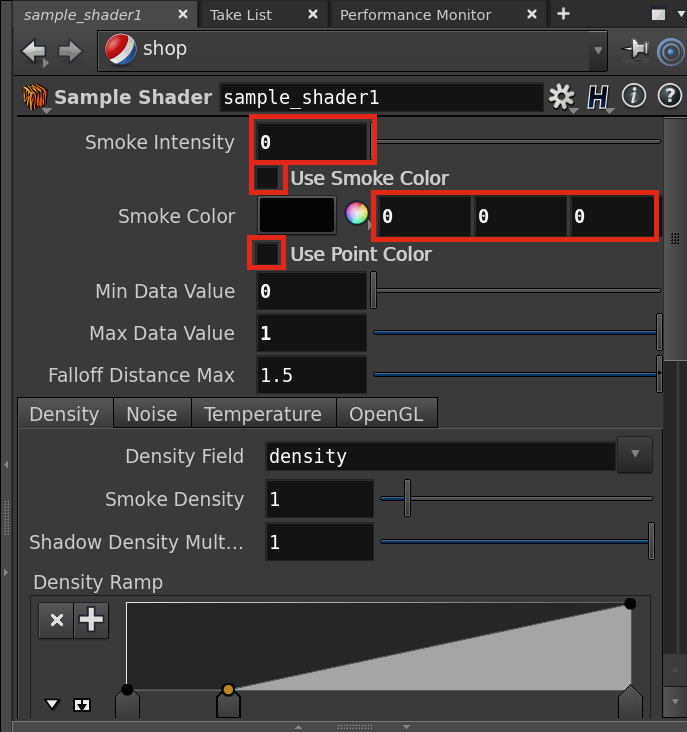Go back with the left arrow
Screen dimensions: 687x732
(34, 51)
